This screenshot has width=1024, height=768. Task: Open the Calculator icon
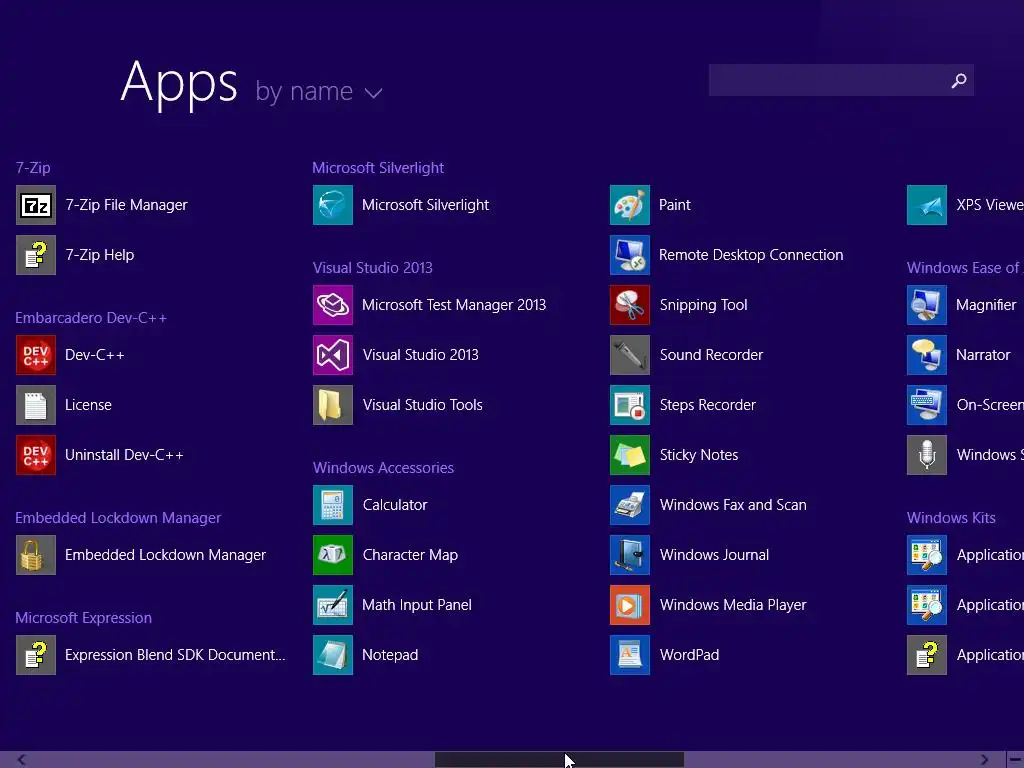tap(333, 505)
